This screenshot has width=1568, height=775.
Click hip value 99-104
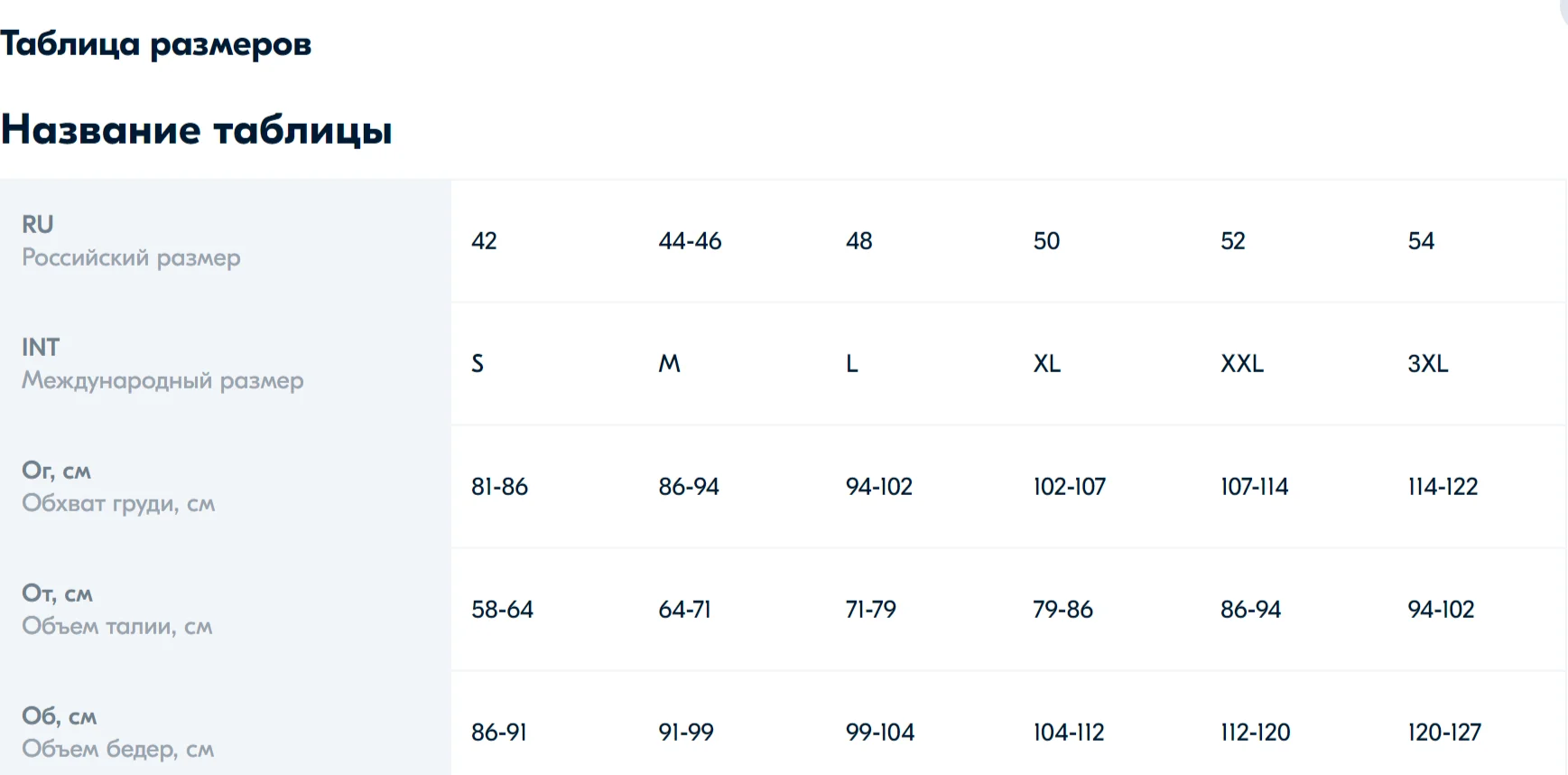[x=879, y=733]
